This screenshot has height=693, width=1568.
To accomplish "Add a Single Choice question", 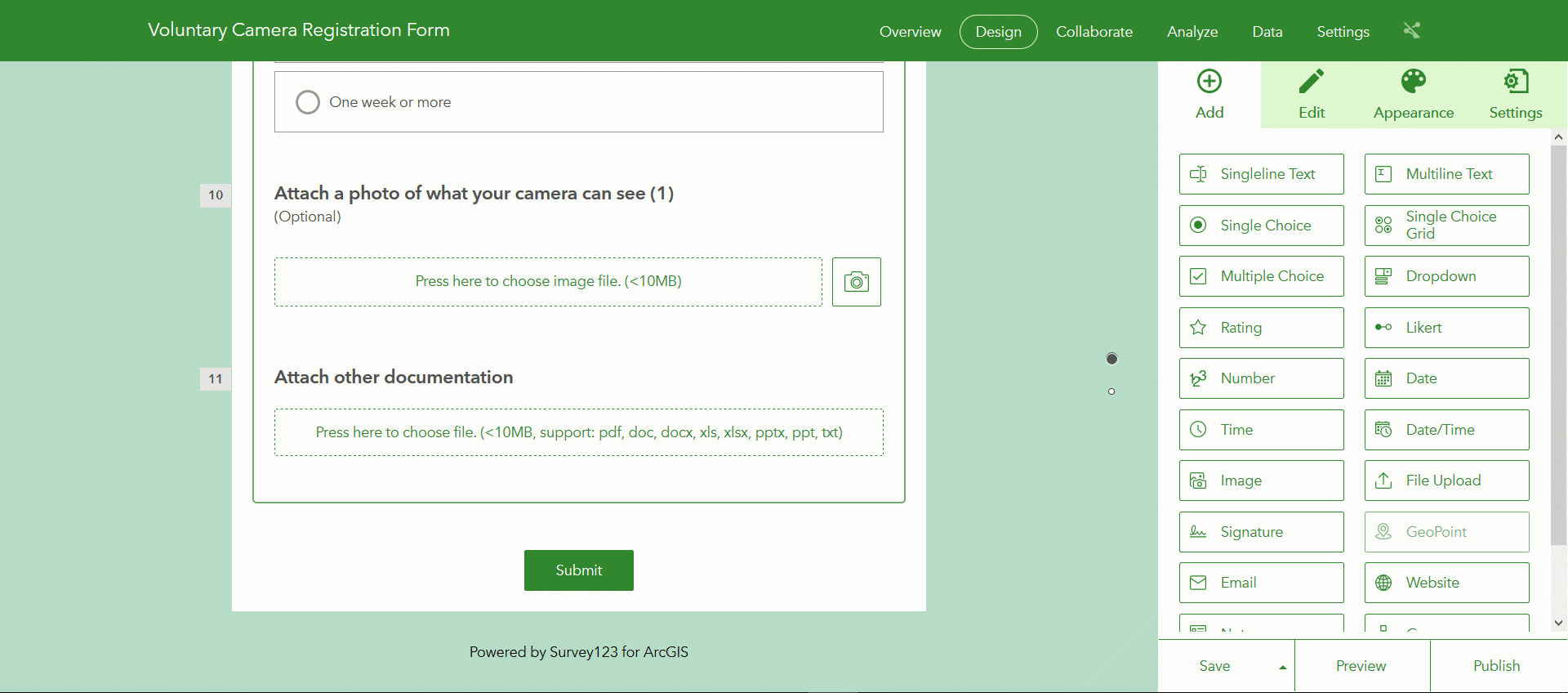I will tap(1262, 226).
